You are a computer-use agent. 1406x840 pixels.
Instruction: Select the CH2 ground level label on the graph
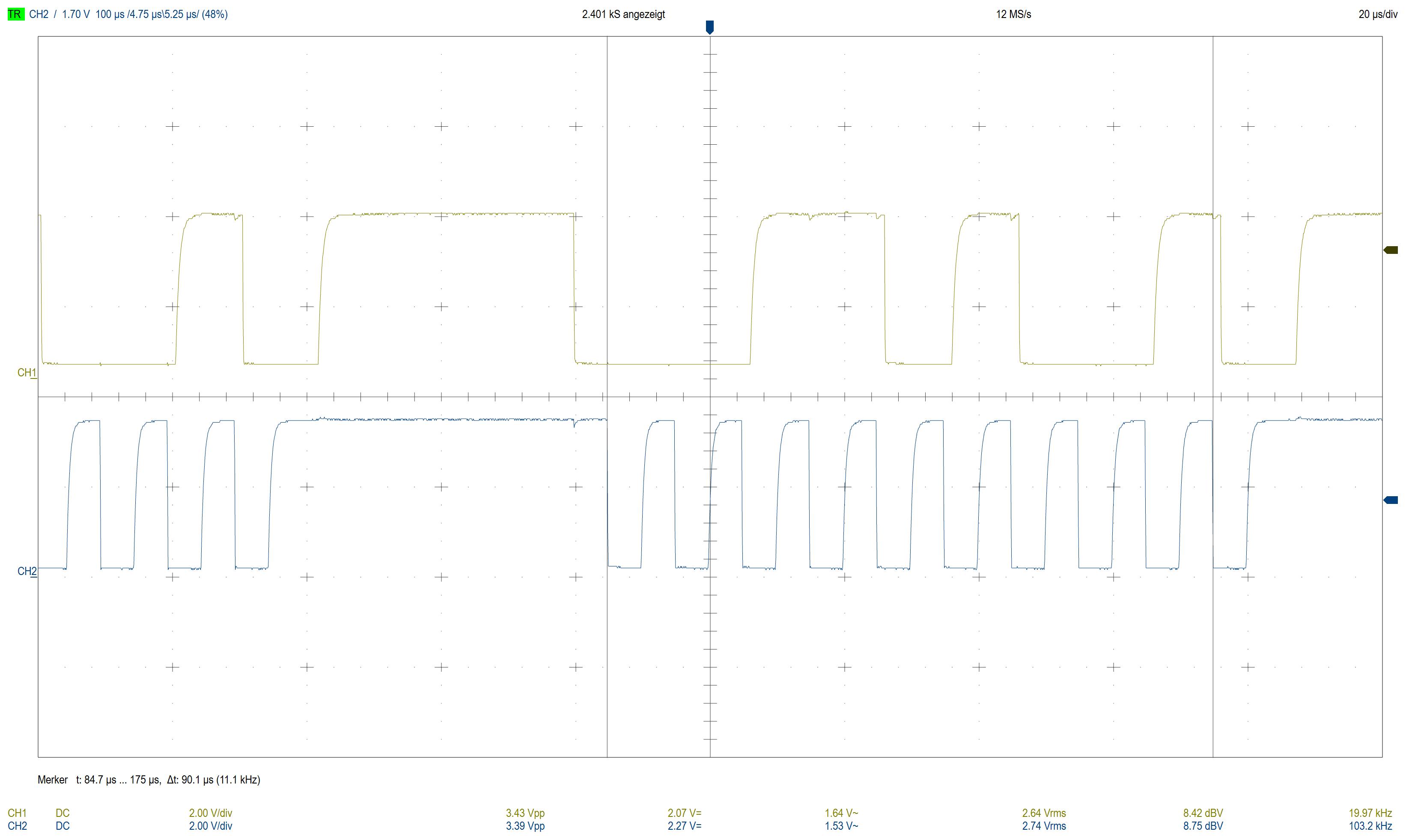[x=27, y=571]
